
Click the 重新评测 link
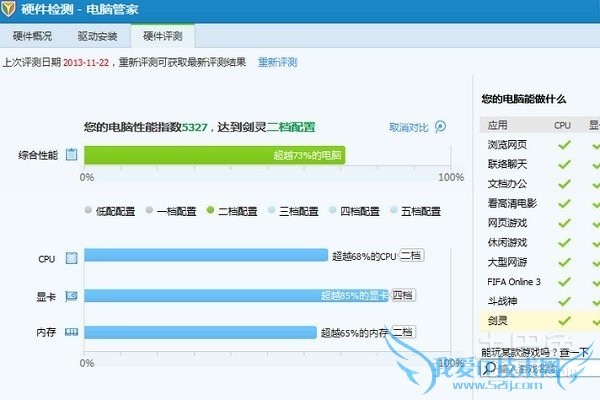pos(277,62)
